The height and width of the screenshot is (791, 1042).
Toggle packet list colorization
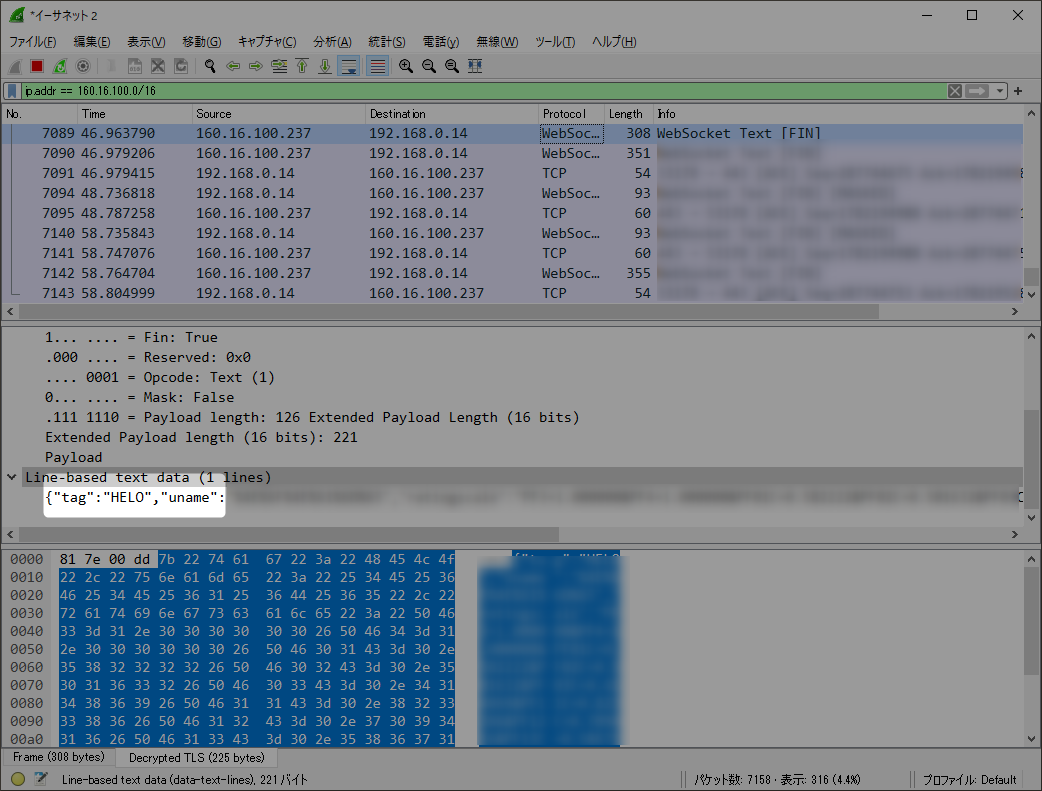pyautogui.click(x=377, y=66)
